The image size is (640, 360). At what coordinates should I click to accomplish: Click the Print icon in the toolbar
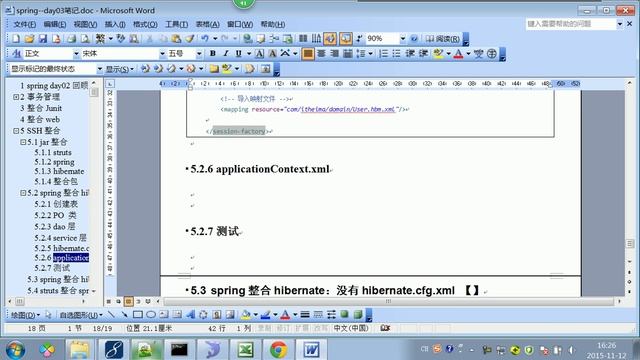pos(71,39)
